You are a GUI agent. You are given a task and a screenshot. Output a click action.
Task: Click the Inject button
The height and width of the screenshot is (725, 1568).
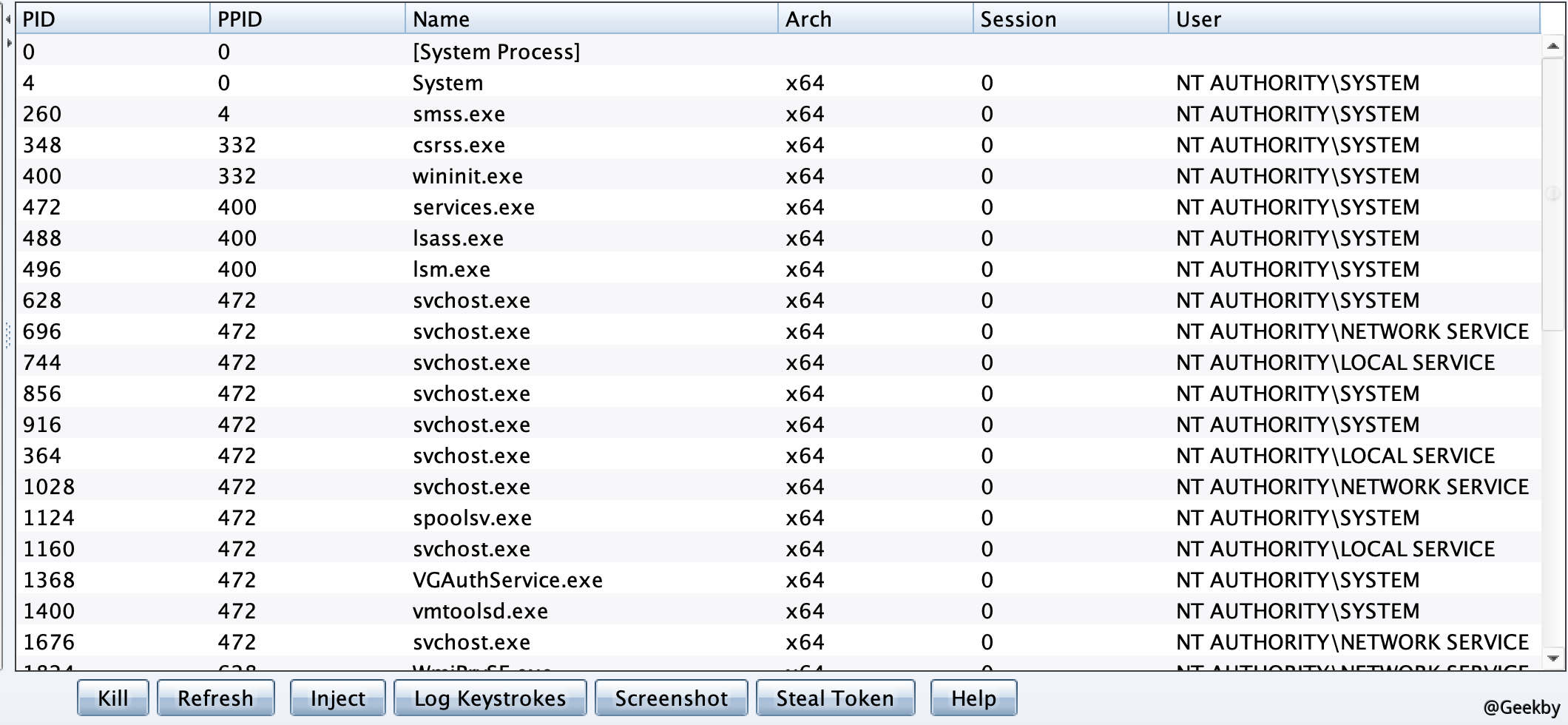337,698
